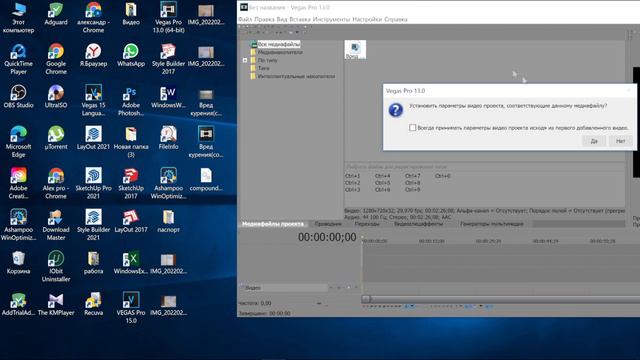Decline the dialog with the Нет button

620,141
